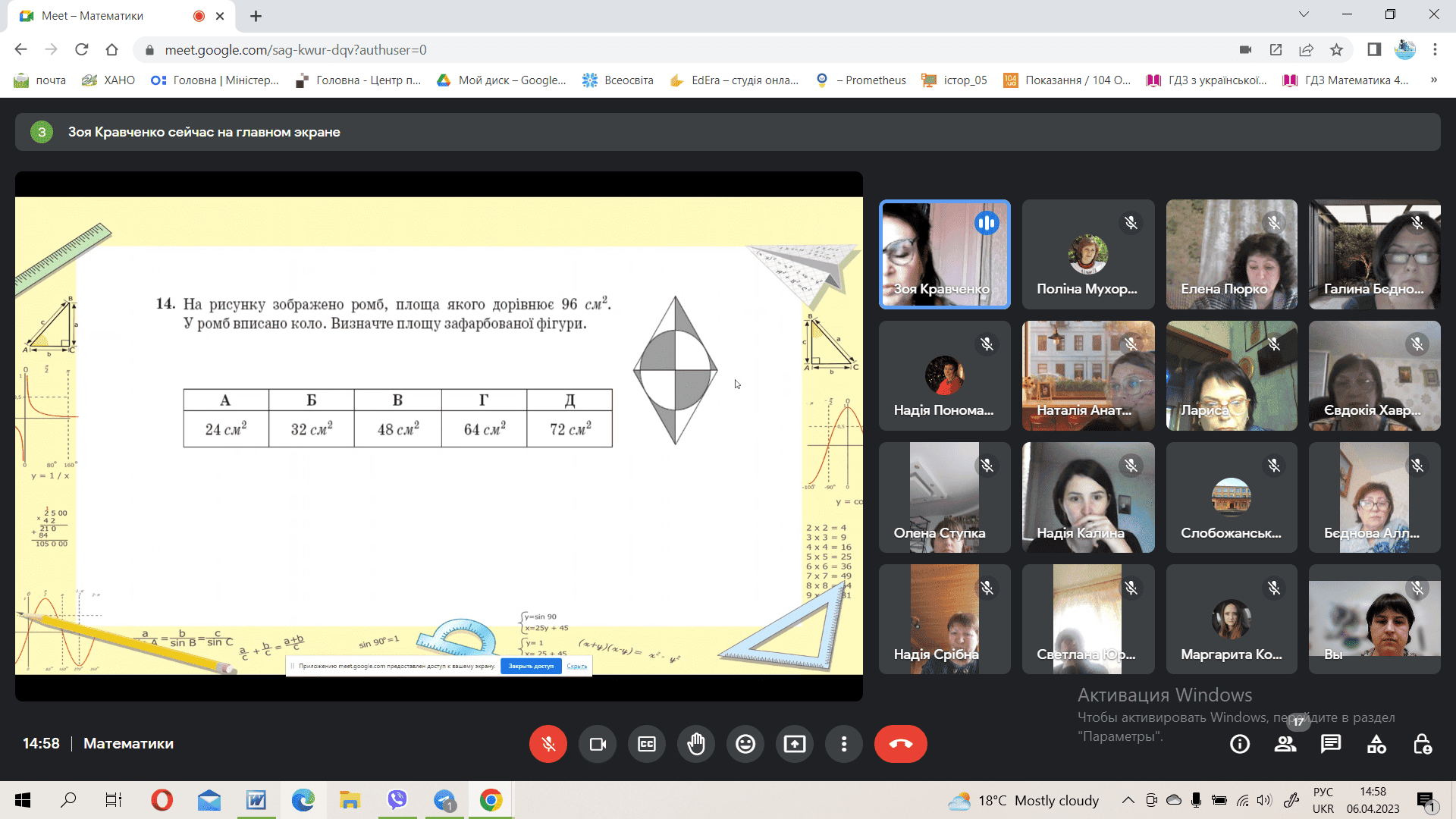This screenshot has height=819, width=1456.
Task: Select the Meet – Математики tab
Action: point(121,16)
